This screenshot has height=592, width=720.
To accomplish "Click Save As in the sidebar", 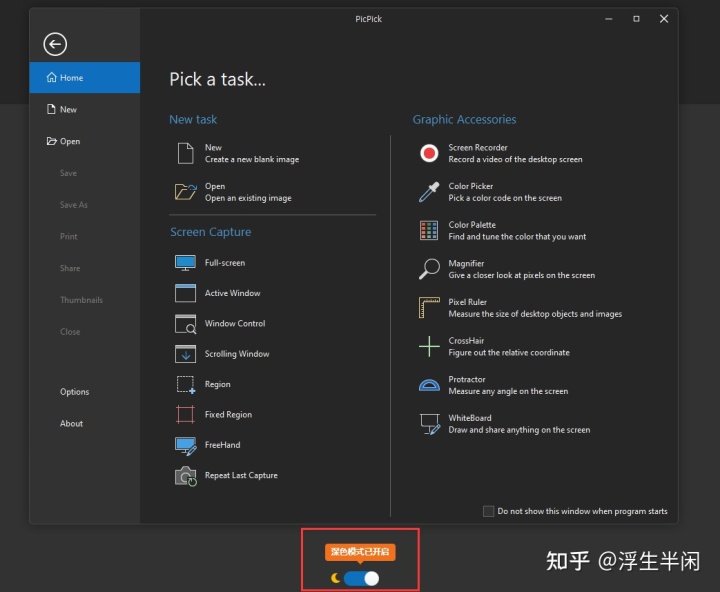I will tap(73, 205).
